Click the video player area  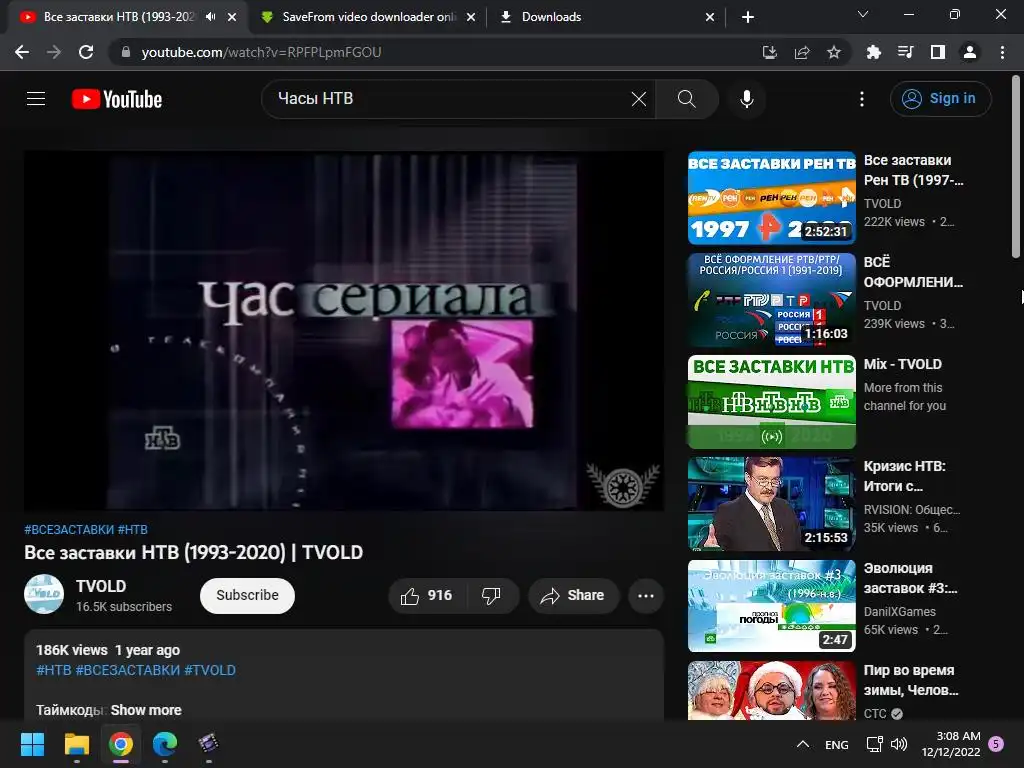coord(344,330)
